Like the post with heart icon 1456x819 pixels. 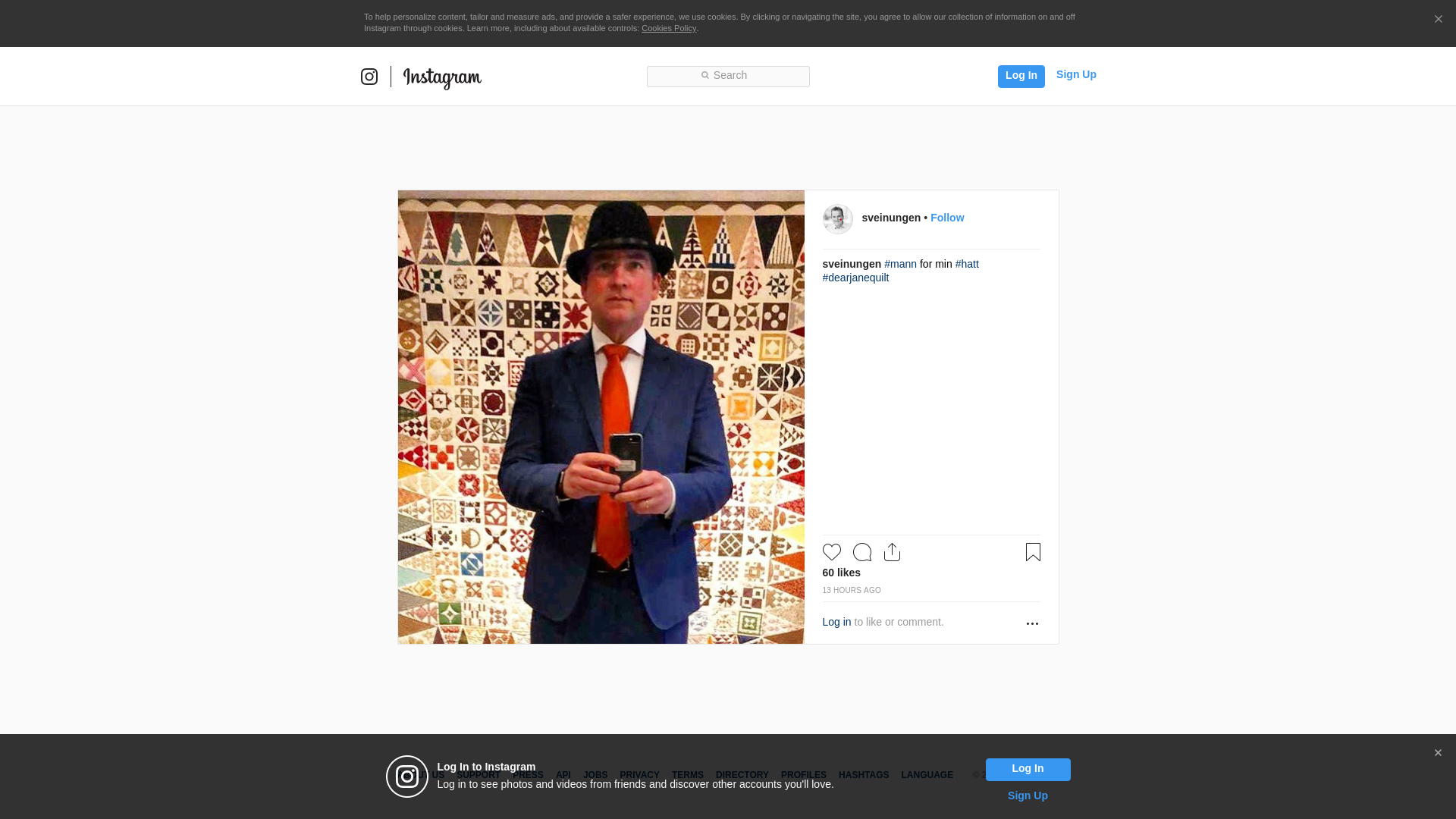pyautogui.click(x=832, y=552)
